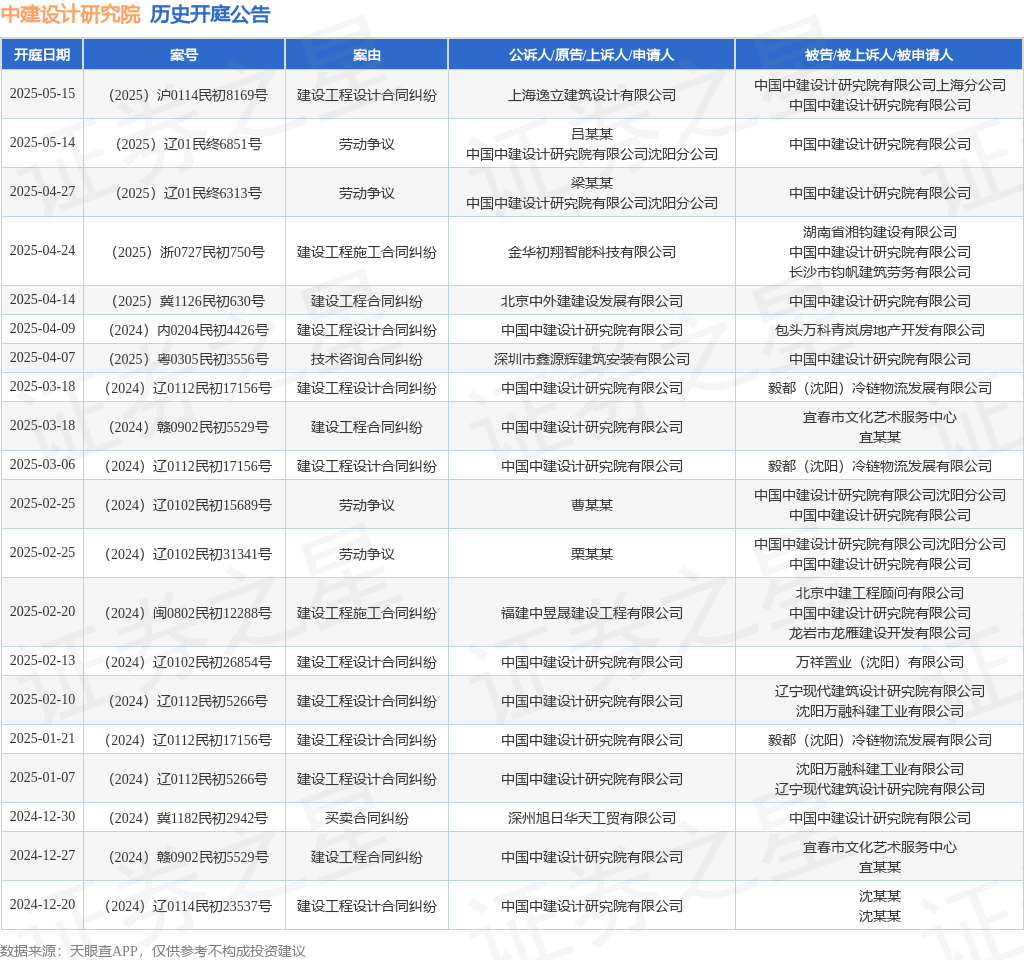Click the date 2025-02-20
The width and height of the screenshot is (1024, 960).
[42, 611]
